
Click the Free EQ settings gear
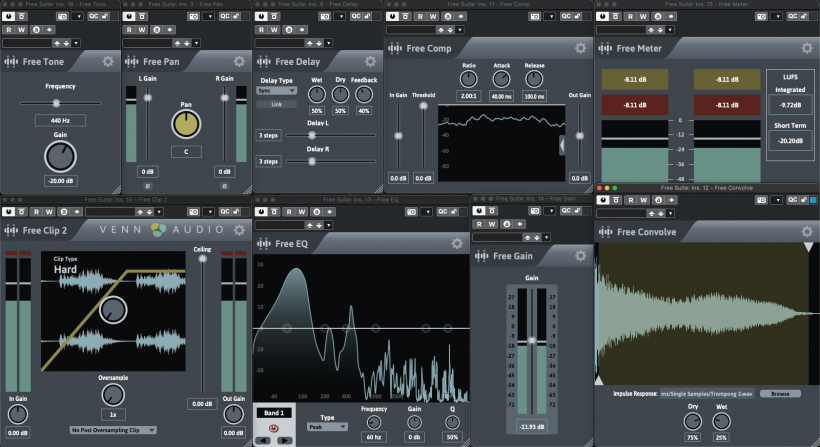pyautogui.click(x=457, y=243)
